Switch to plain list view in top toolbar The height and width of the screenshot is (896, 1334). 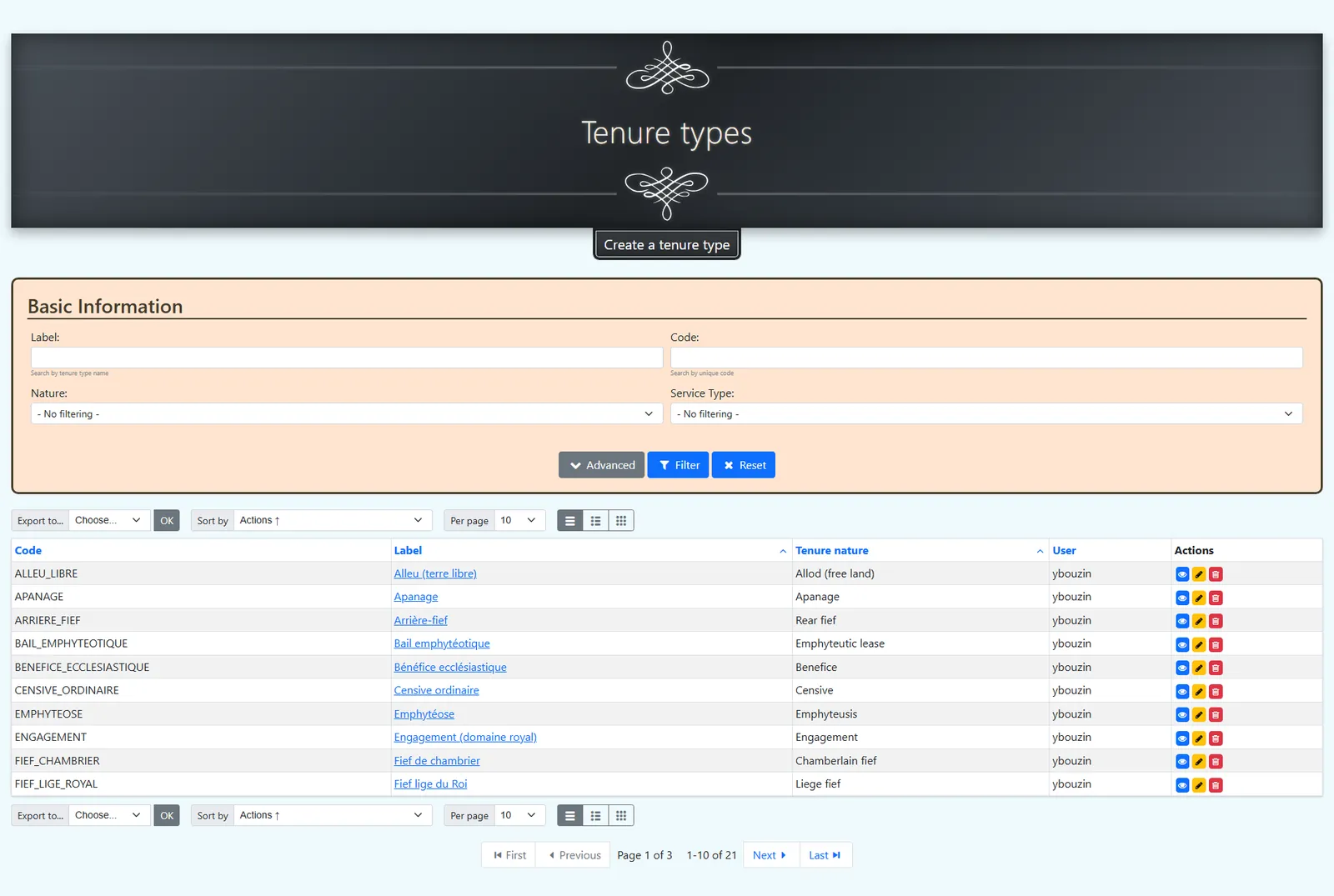(570, 521)
